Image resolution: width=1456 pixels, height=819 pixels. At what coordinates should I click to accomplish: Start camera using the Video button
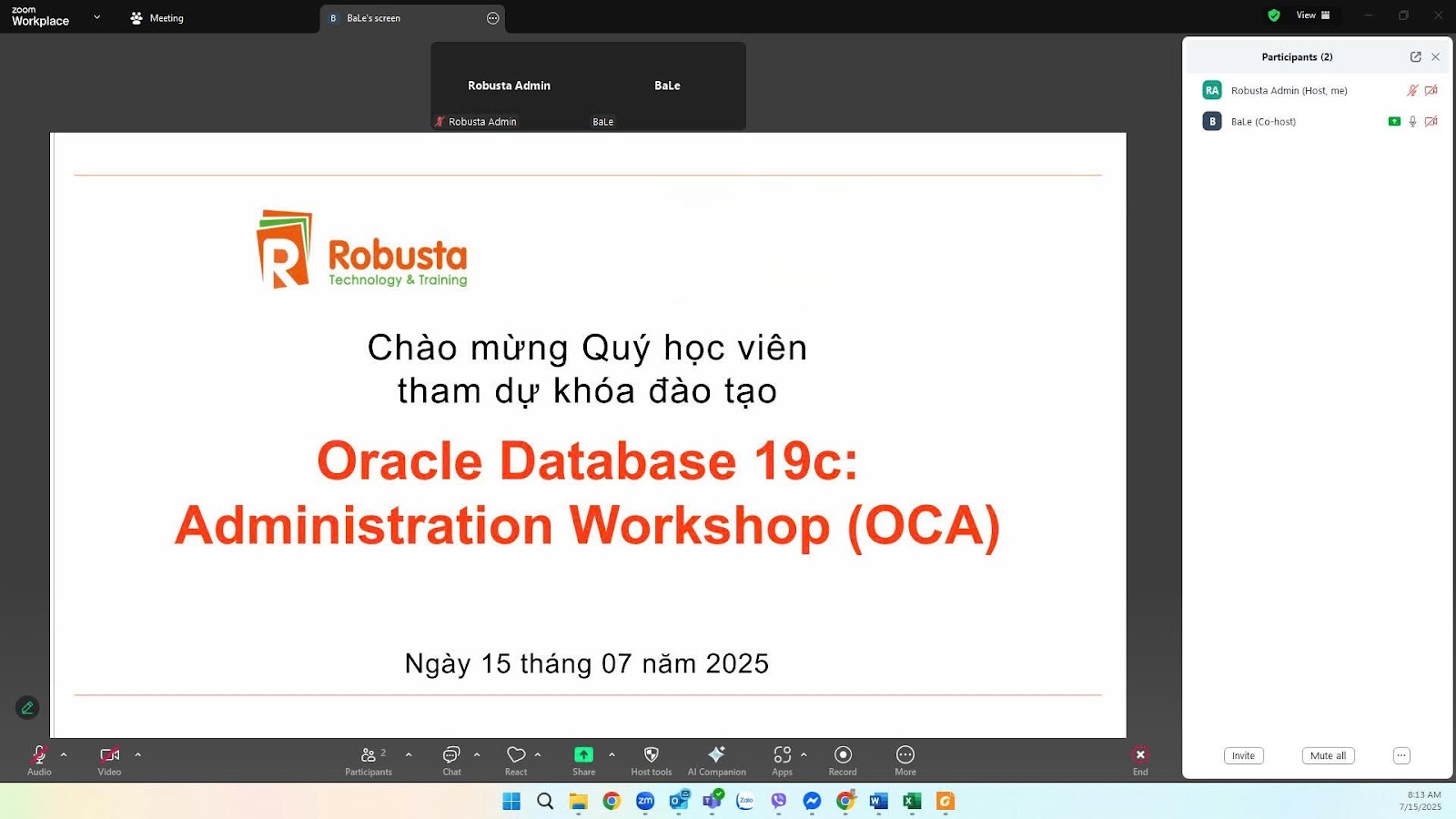[109, 760]
